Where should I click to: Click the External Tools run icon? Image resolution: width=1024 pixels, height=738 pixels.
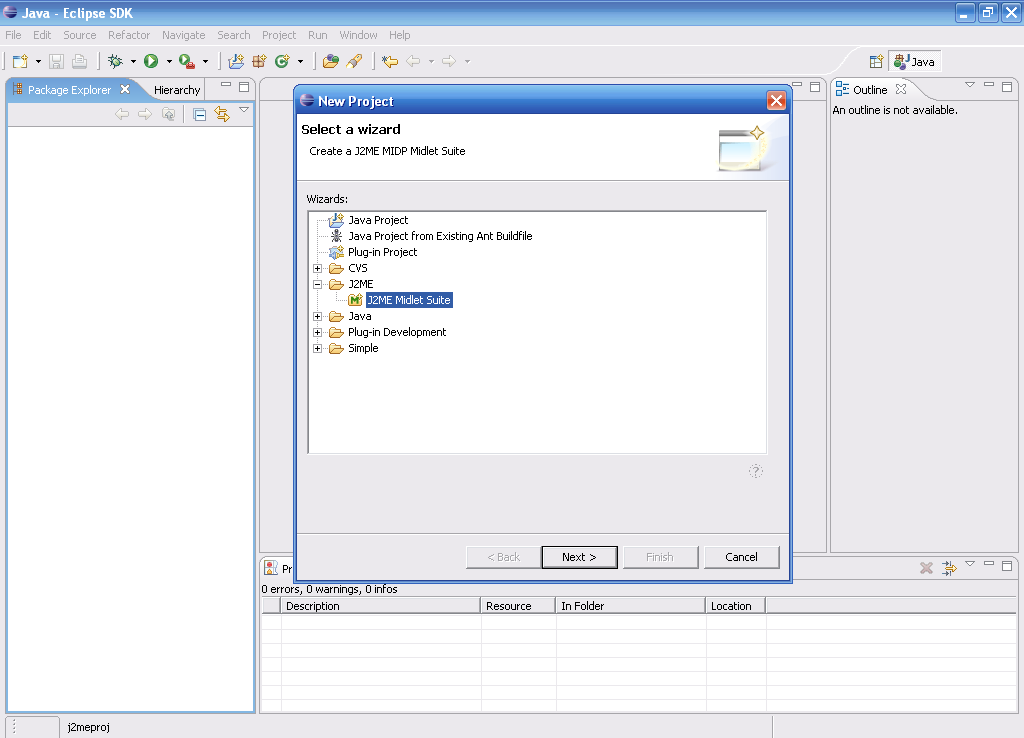[x=187, y=61]
